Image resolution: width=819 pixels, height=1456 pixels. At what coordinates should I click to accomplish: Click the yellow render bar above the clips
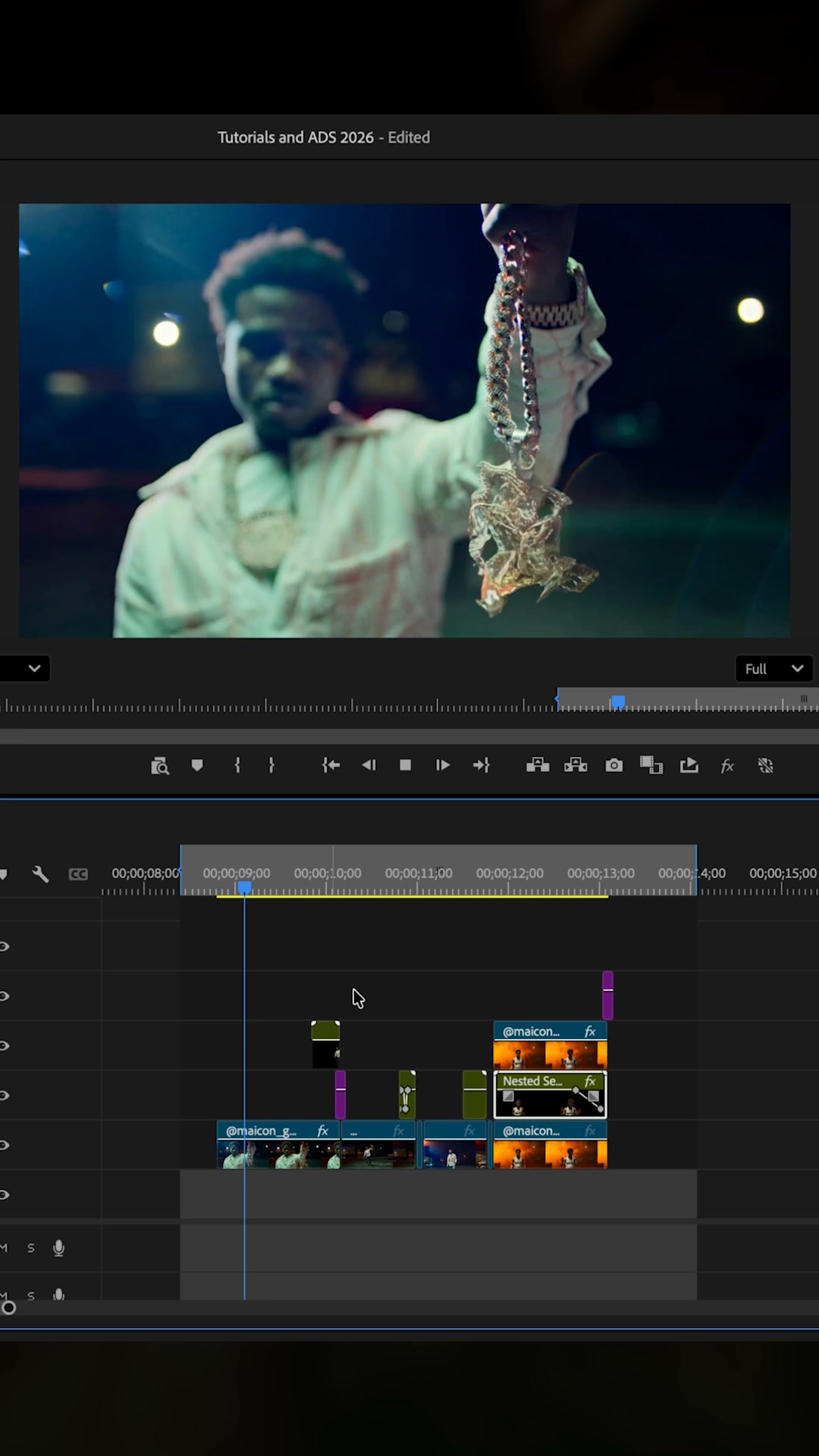(412, 896)
